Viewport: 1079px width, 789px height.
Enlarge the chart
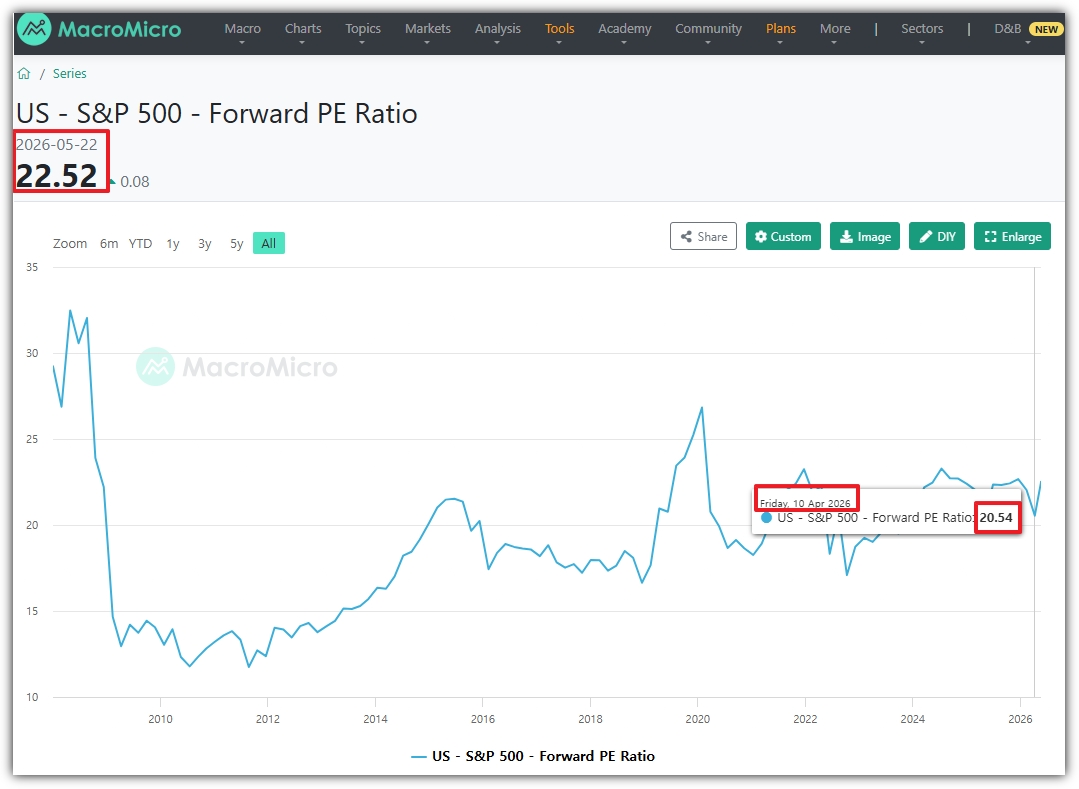[1012, 237]
